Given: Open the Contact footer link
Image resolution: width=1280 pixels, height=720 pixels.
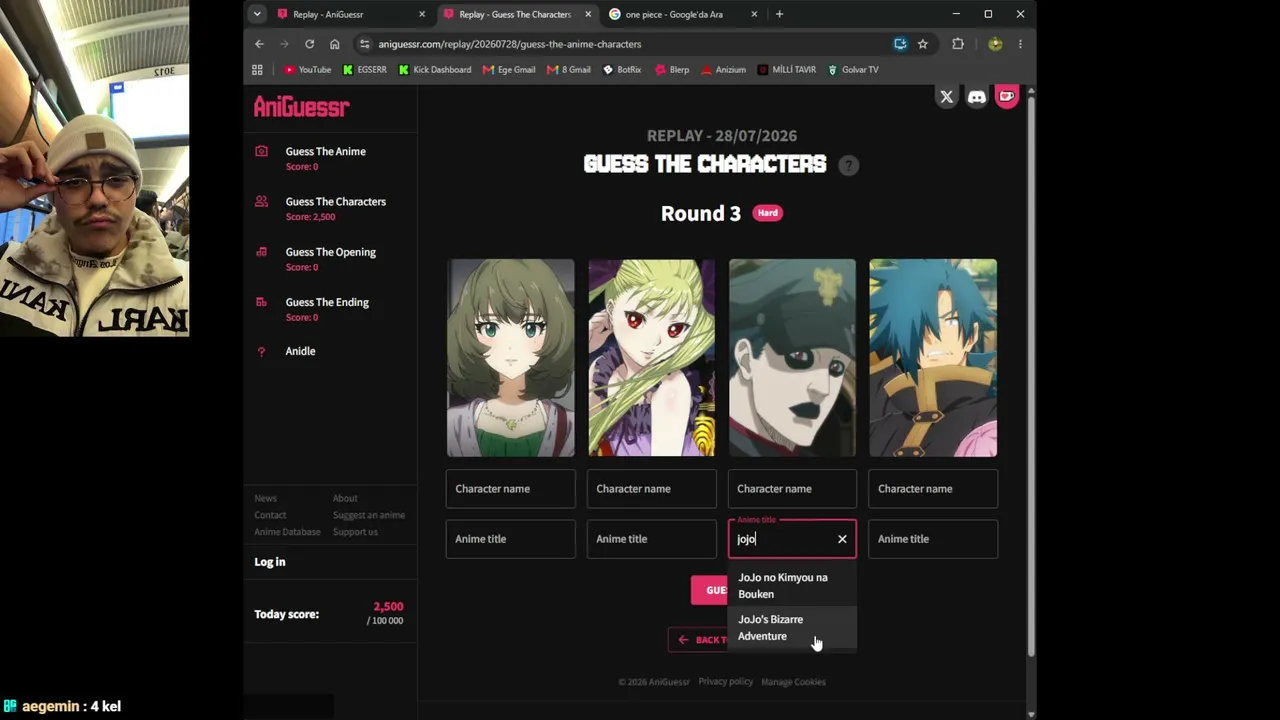Looking at the screenshot, I should [270, 515].
